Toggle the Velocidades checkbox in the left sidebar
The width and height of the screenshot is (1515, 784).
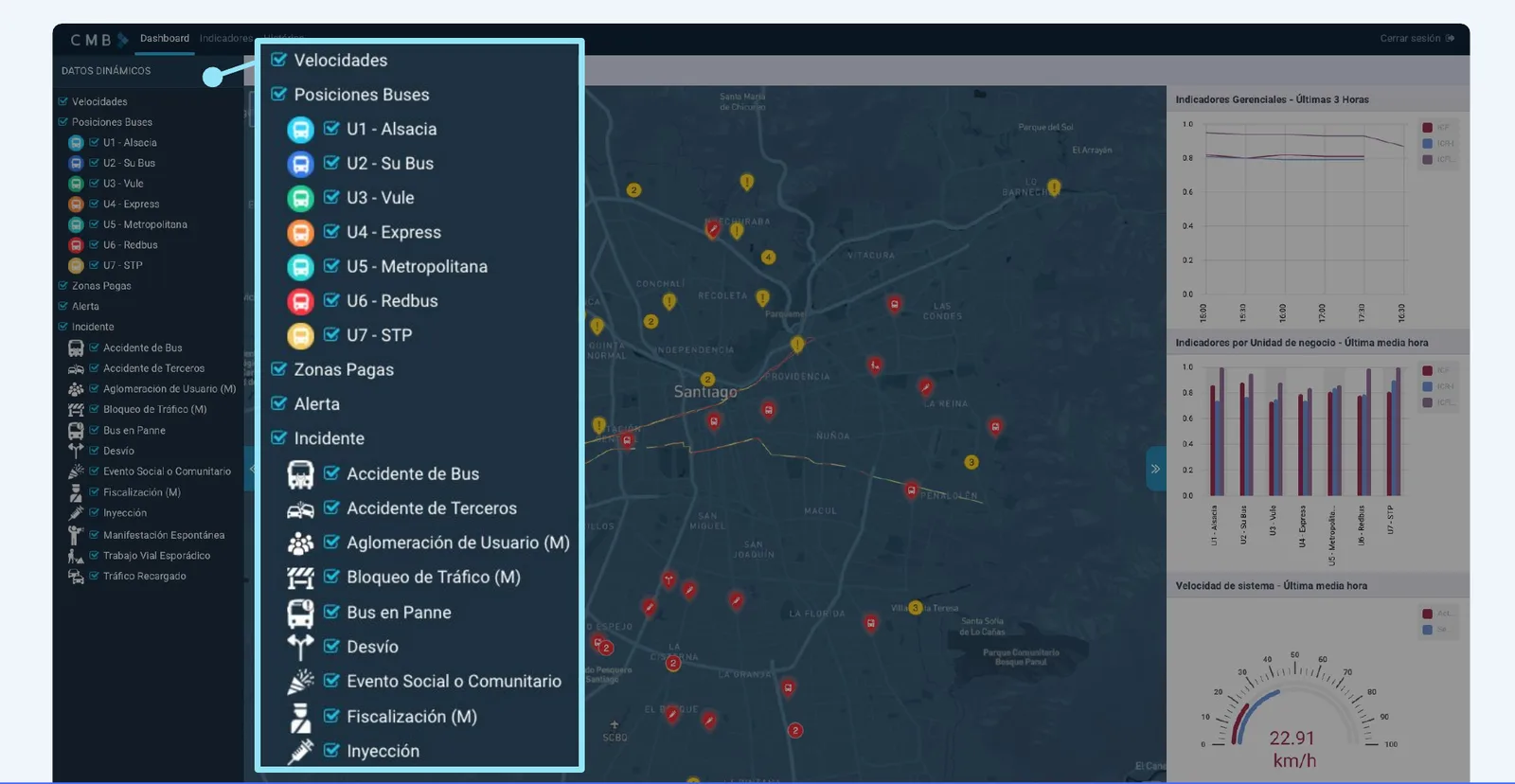click(x=63, y=101)
